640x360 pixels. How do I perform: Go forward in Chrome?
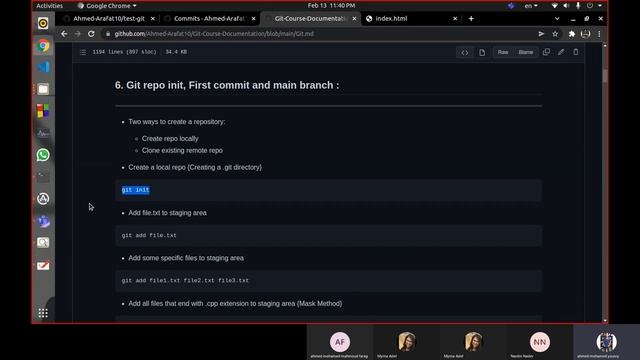coord(78,34)
